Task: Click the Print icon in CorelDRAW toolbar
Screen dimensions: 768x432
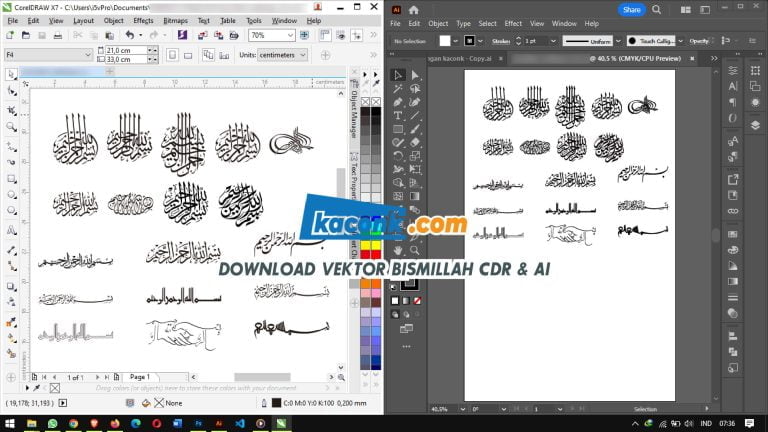Action: [58, 35]
